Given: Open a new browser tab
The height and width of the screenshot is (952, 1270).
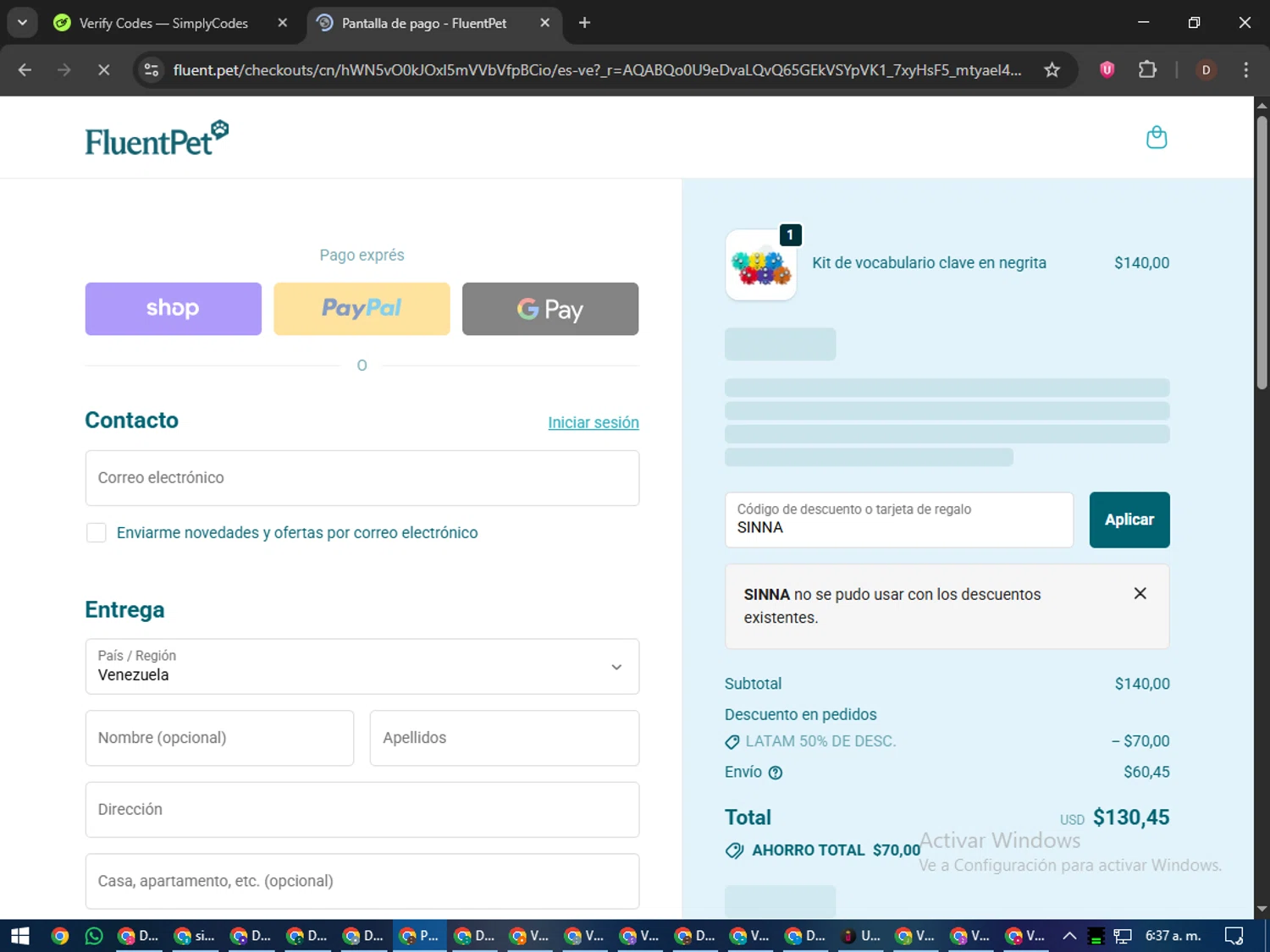Looking at the screenshot, I should [x=584, y=23].
